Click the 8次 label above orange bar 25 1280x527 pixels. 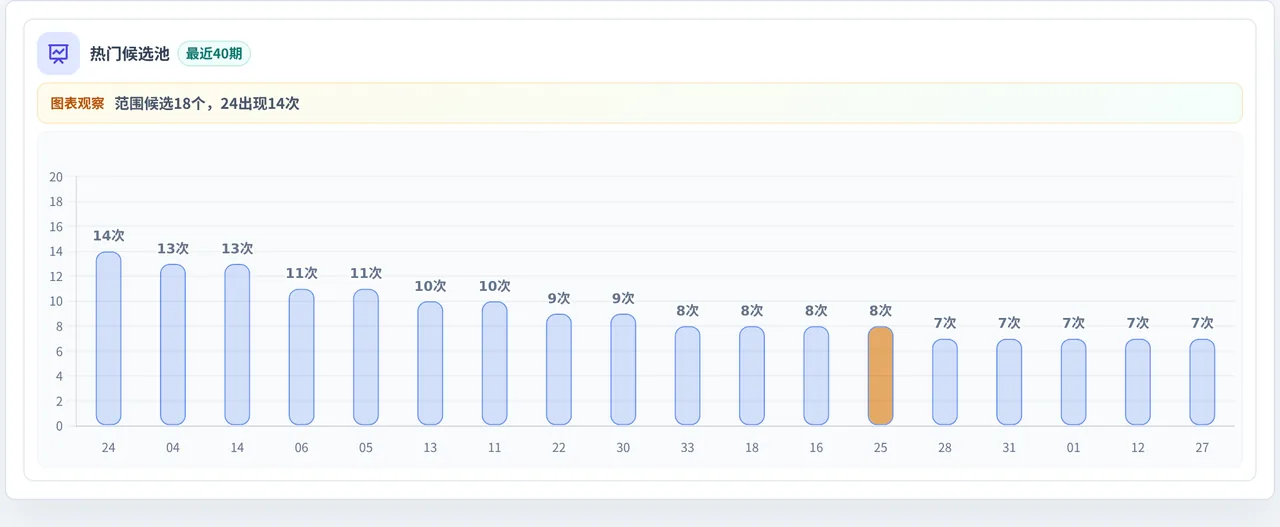[881, 311]
